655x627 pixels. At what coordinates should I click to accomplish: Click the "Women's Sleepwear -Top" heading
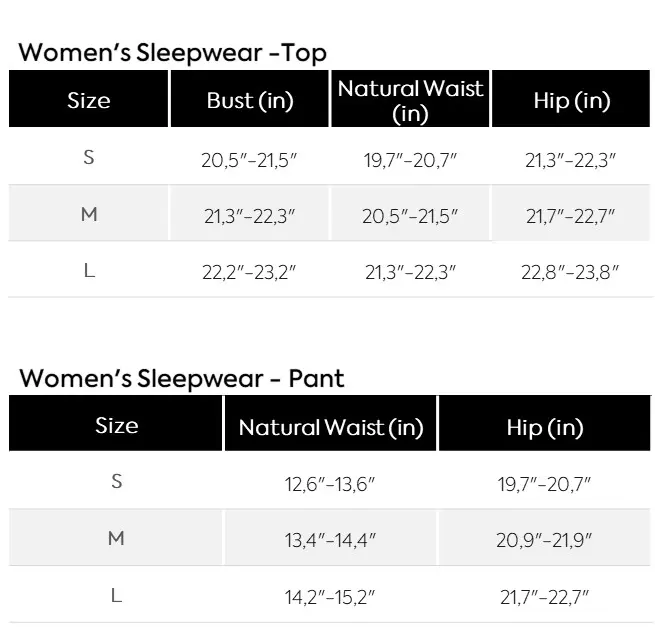click(x=173, y=53)
